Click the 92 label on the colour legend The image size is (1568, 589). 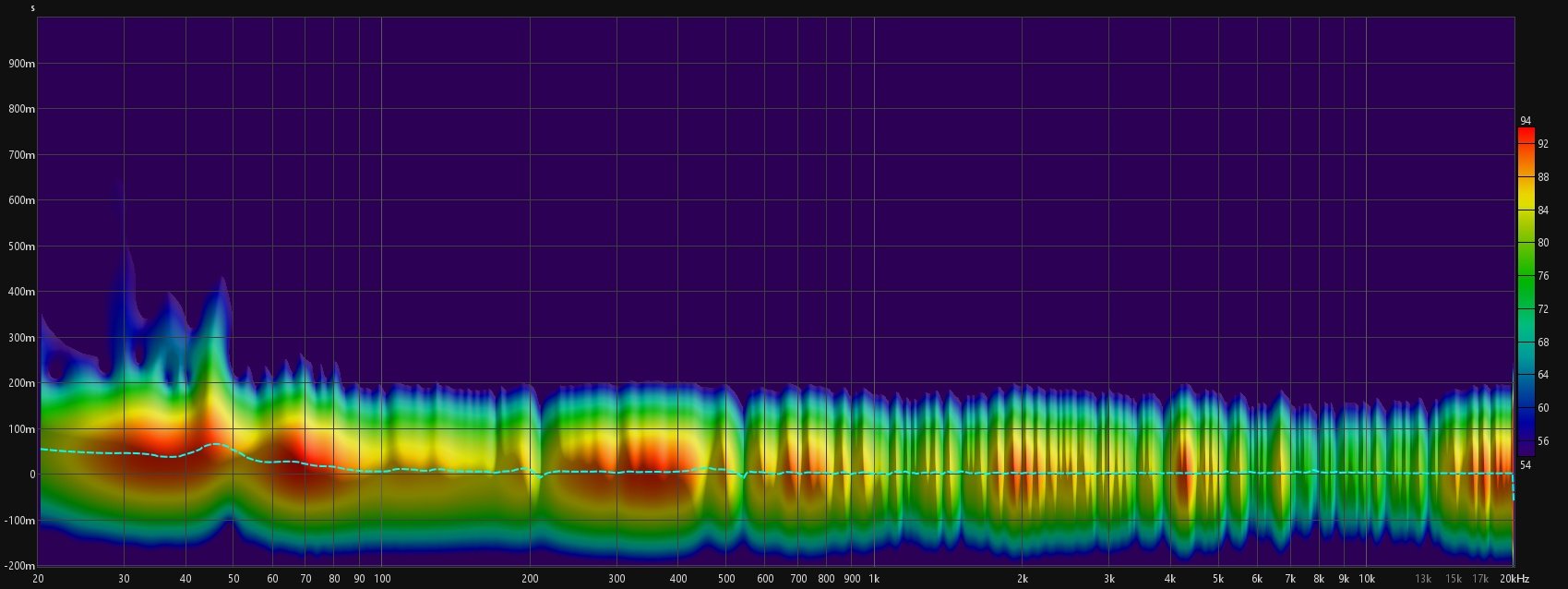1542,144
